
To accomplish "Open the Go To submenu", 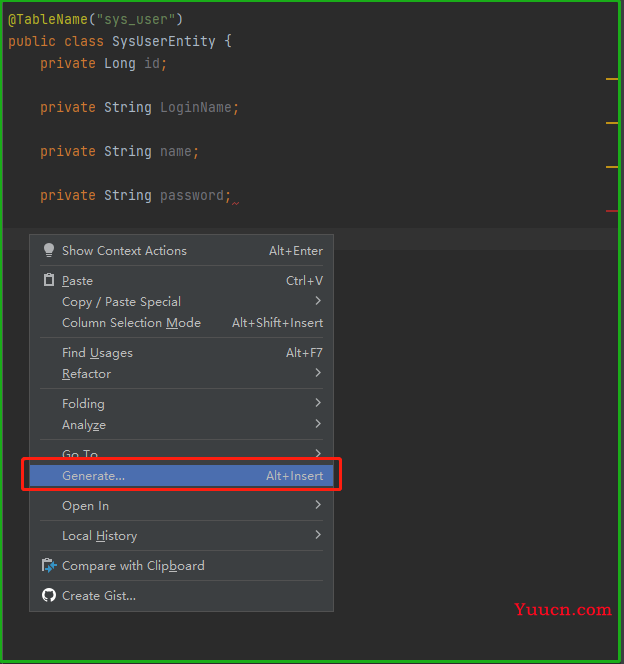I will pyautogui.click(x=80, y=454).
